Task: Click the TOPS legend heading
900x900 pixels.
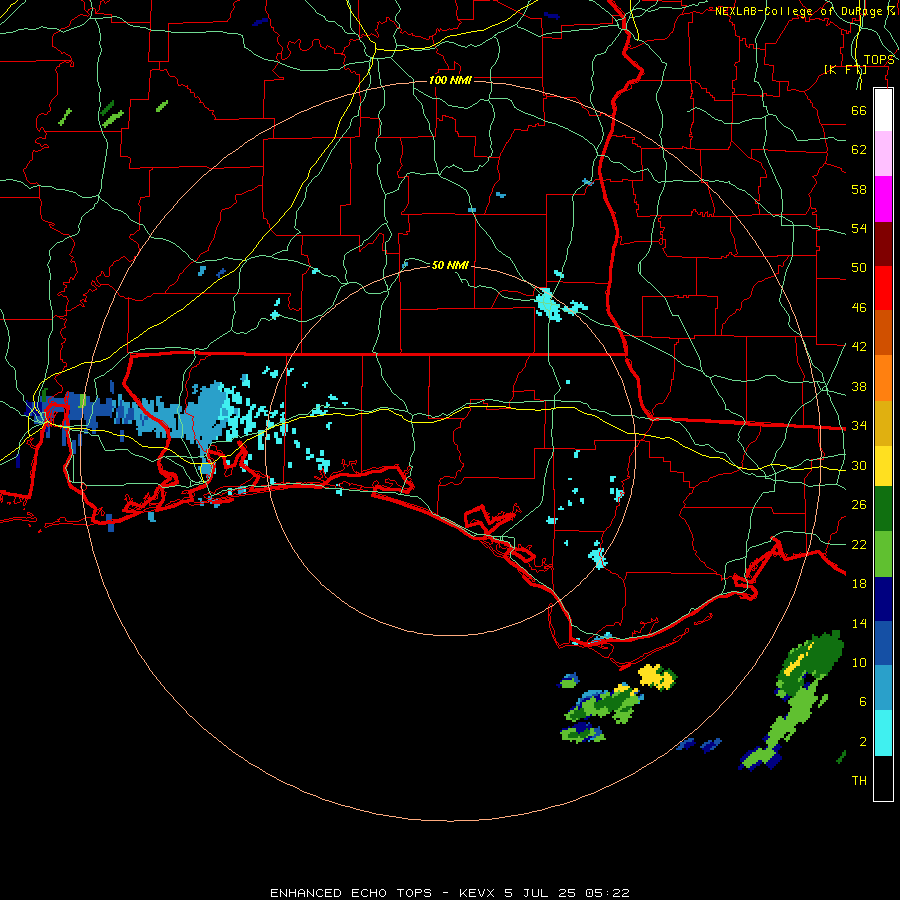Action: (x=879, y=60)
